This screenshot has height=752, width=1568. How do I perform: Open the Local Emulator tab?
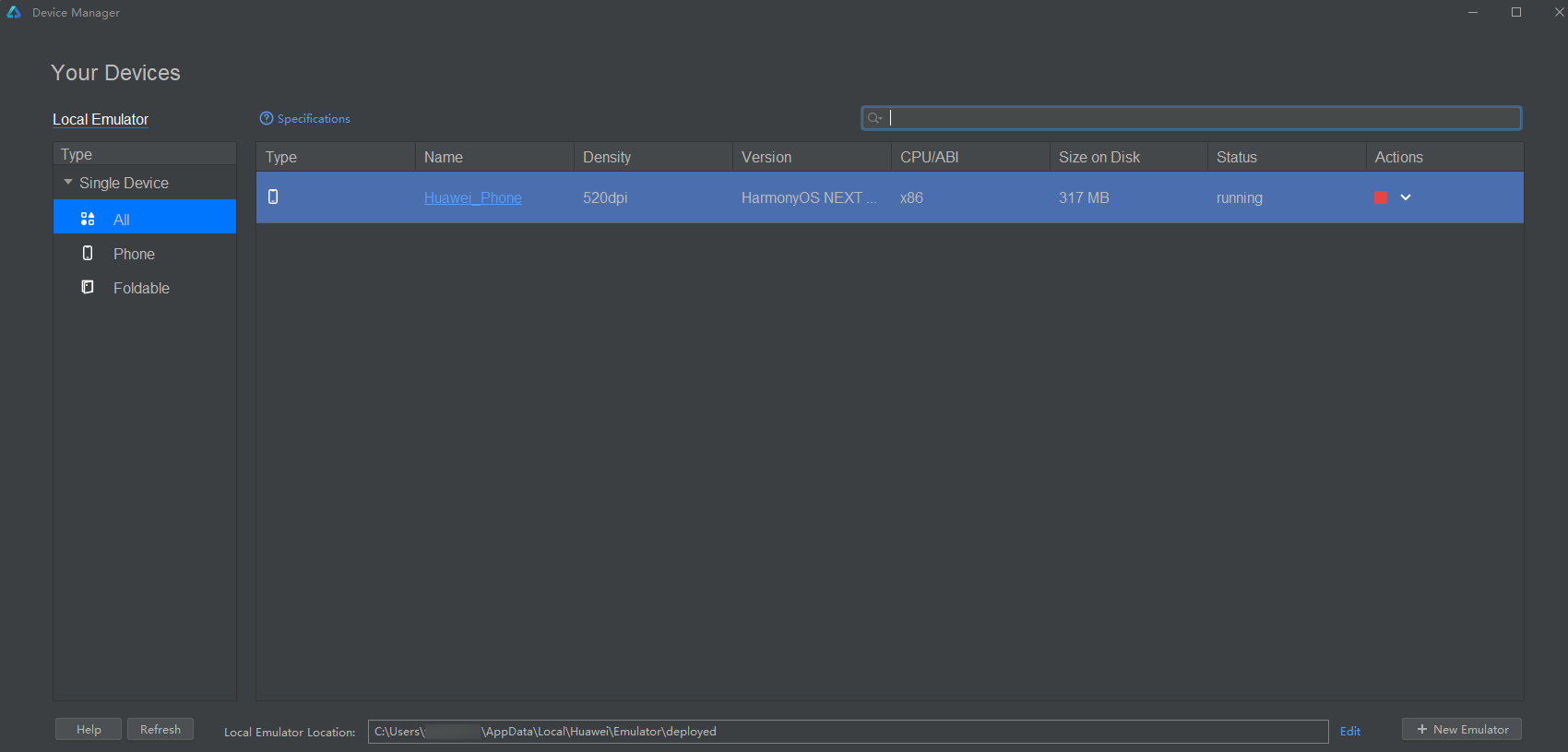coord(101,119)
